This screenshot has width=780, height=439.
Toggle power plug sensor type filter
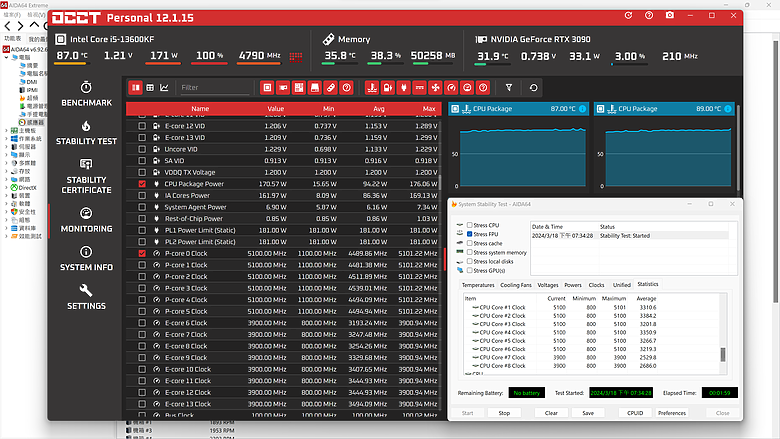[x=403, y=88]
